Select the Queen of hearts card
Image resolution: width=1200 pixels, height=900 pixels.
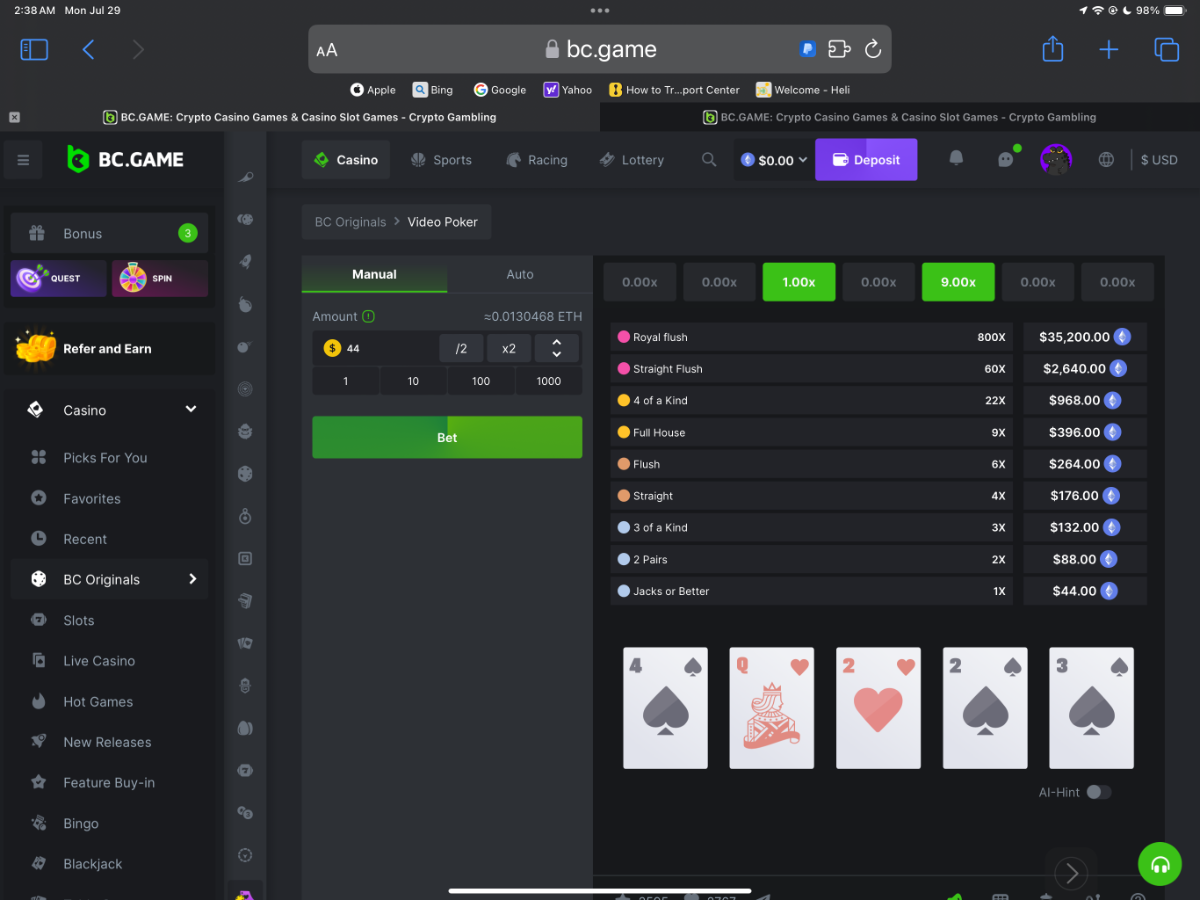click(x=771, y=708)
